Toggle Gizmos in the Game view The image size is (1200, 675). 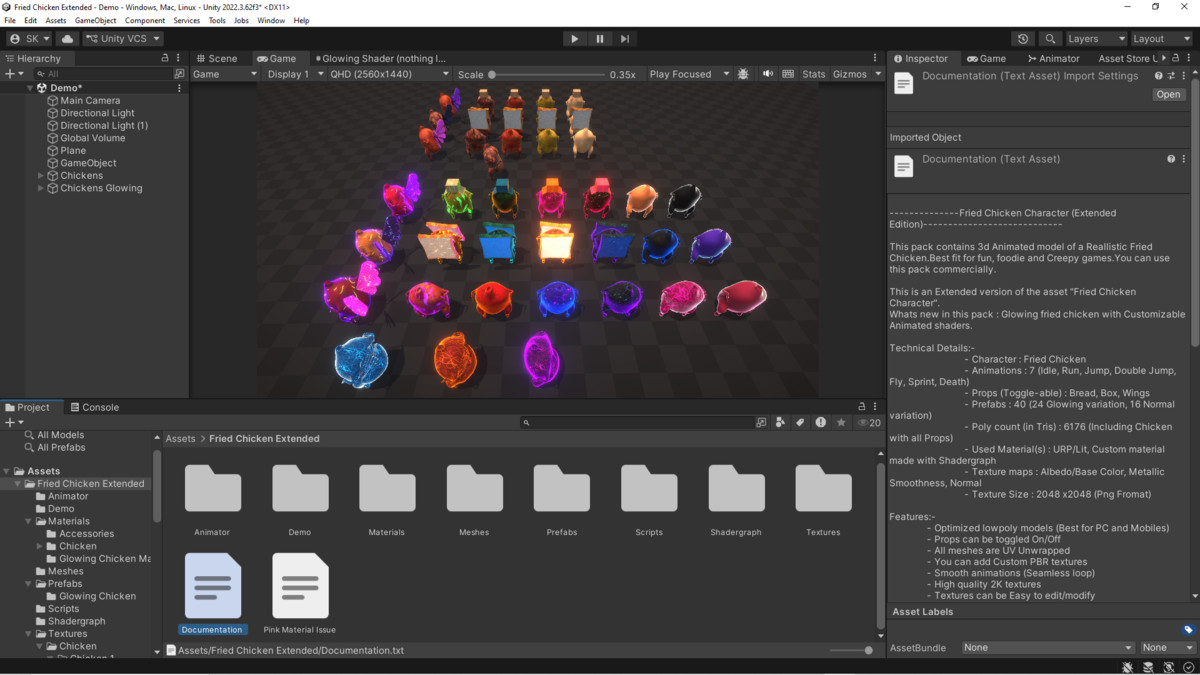coord(849,74)
